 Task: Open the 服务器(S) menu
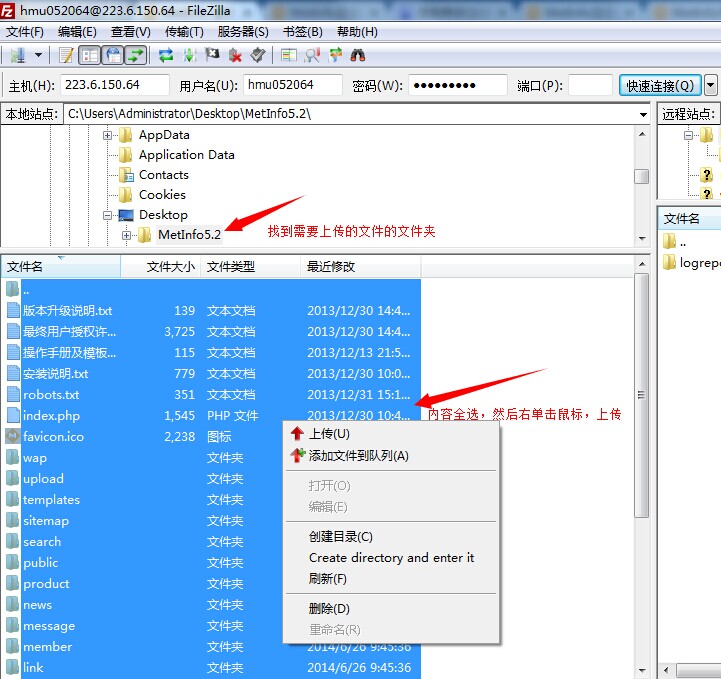tap(243, 32)
